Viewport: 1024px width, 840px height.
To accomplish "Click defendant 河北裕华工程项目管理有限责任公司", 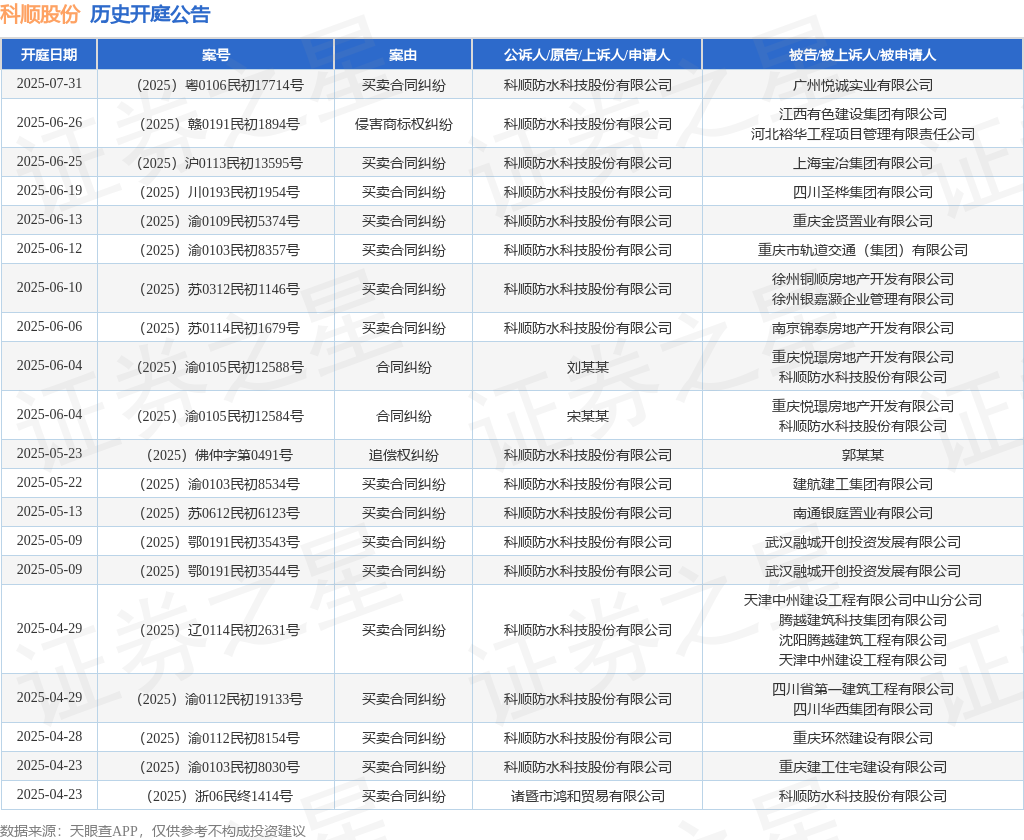I will 862,134.
